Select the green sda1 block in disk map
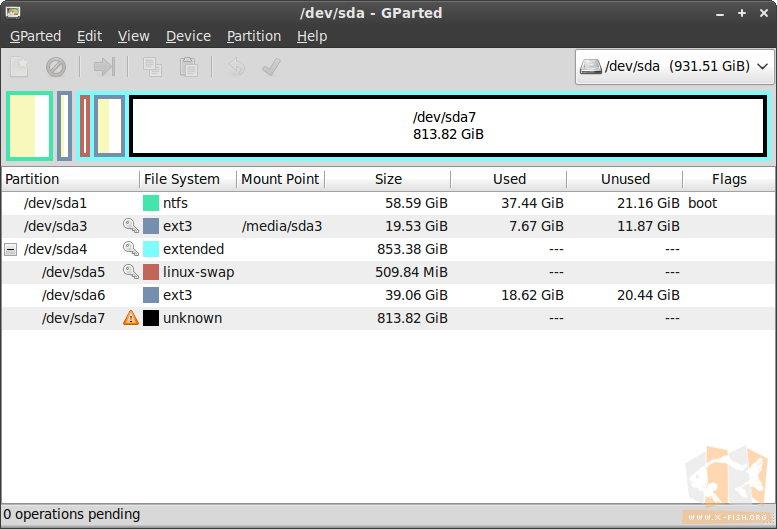Viewport: 777px width, 529px height. (x=30, y=126)
